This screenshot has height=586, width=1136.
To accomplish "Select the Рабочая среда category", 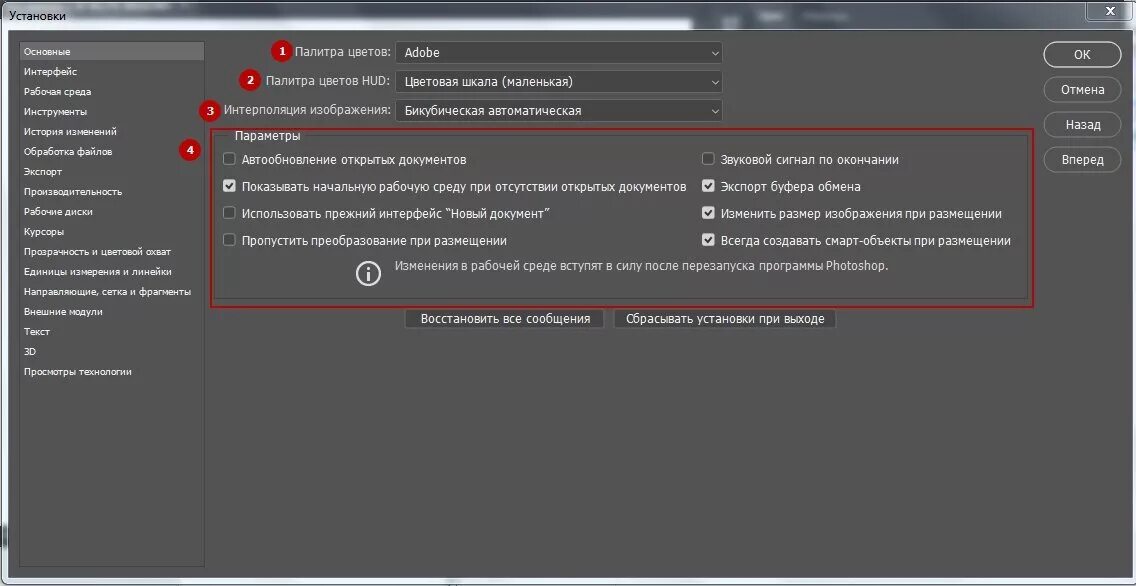I will coord(112,92).
